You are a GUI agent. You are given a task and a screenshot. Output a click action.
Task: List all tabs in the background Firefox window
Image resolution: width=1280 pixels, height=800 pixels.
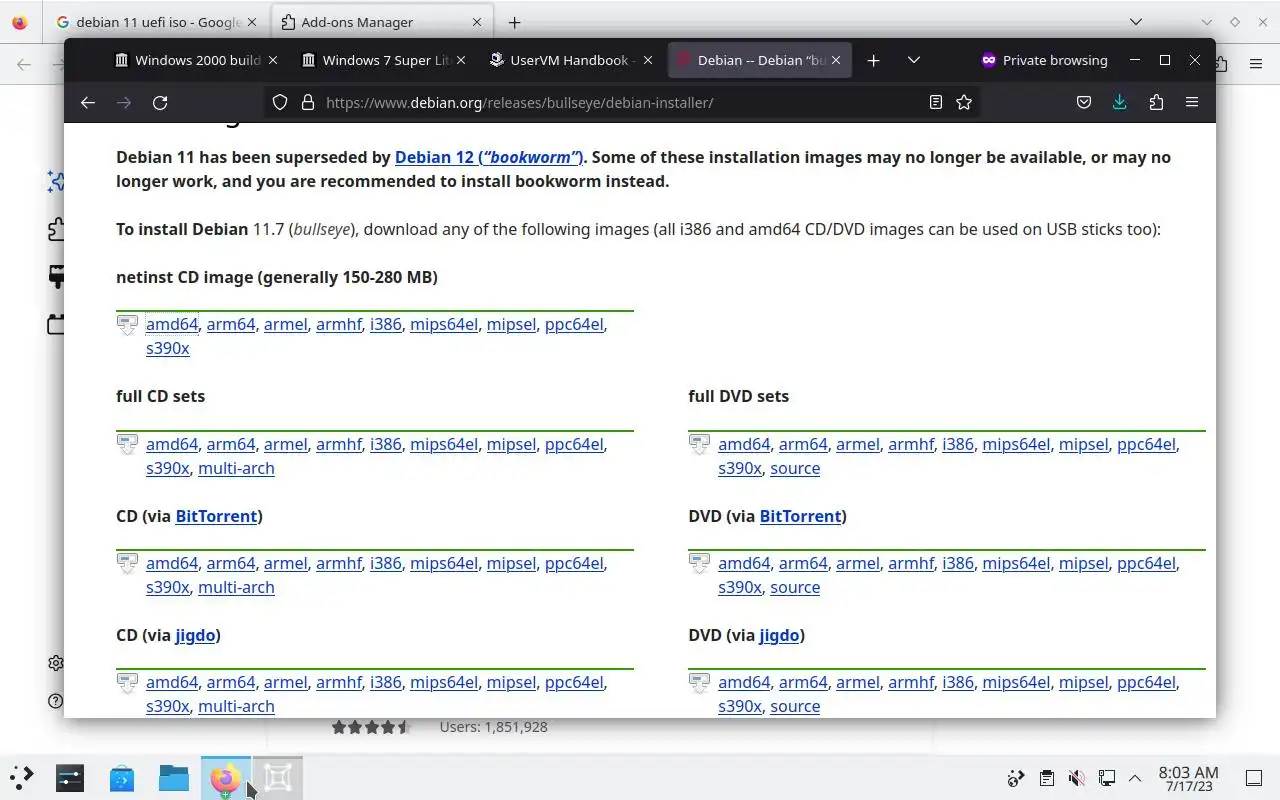point(1136,22)
